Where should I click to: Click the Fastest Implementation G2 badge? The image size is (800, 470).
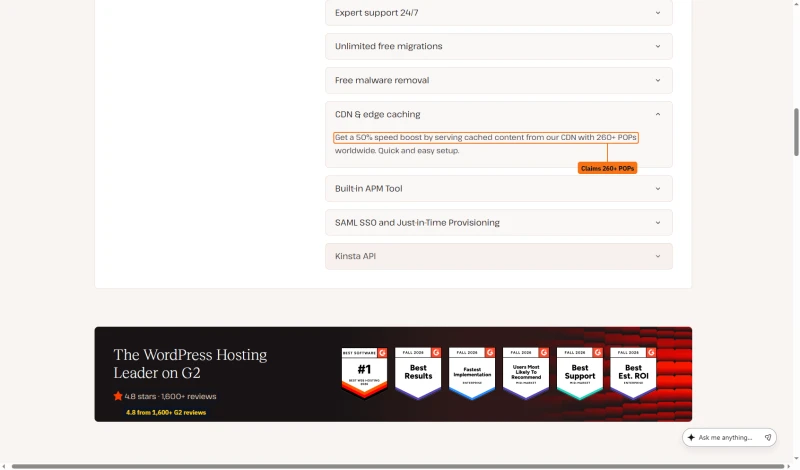click(x=472, y=373)
